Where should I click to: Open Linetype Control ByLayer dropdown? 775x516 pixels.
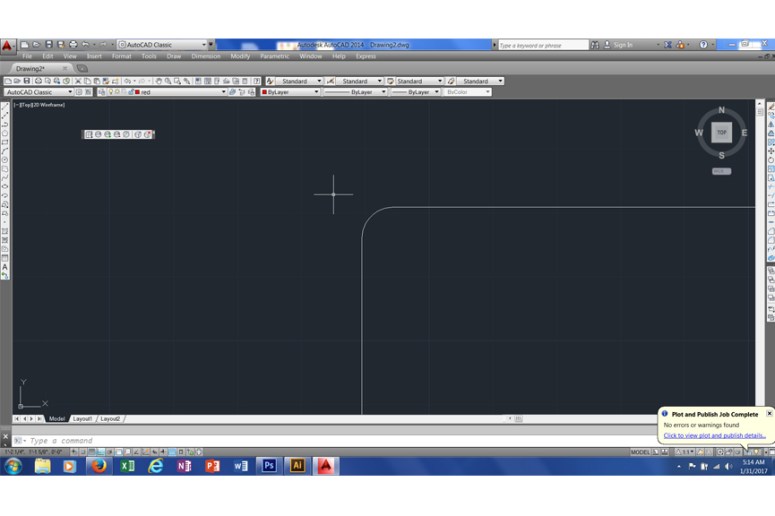click(x=383, y=92)
